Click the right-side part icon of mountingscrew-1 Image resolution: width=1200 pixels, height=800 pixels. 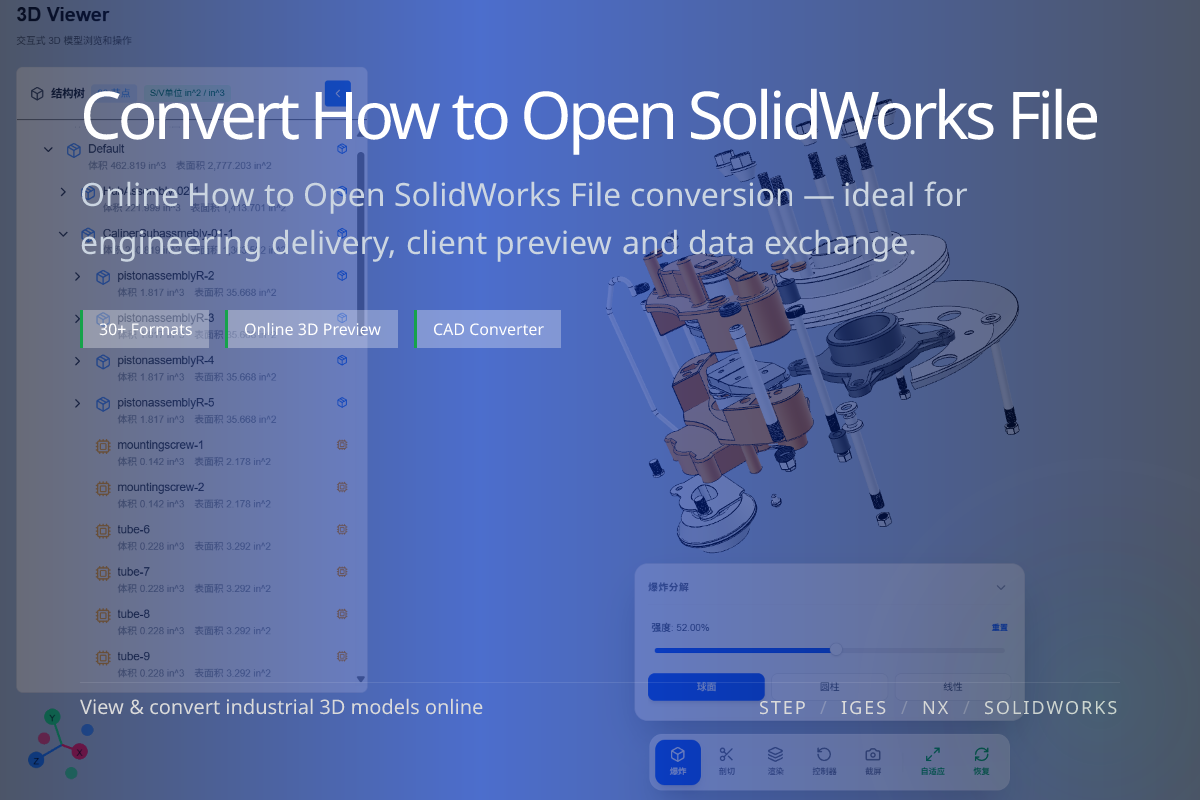342,445
